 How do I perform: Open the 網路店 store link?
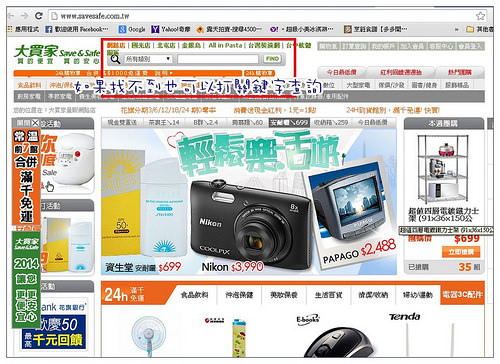click(x=116, y=45)
